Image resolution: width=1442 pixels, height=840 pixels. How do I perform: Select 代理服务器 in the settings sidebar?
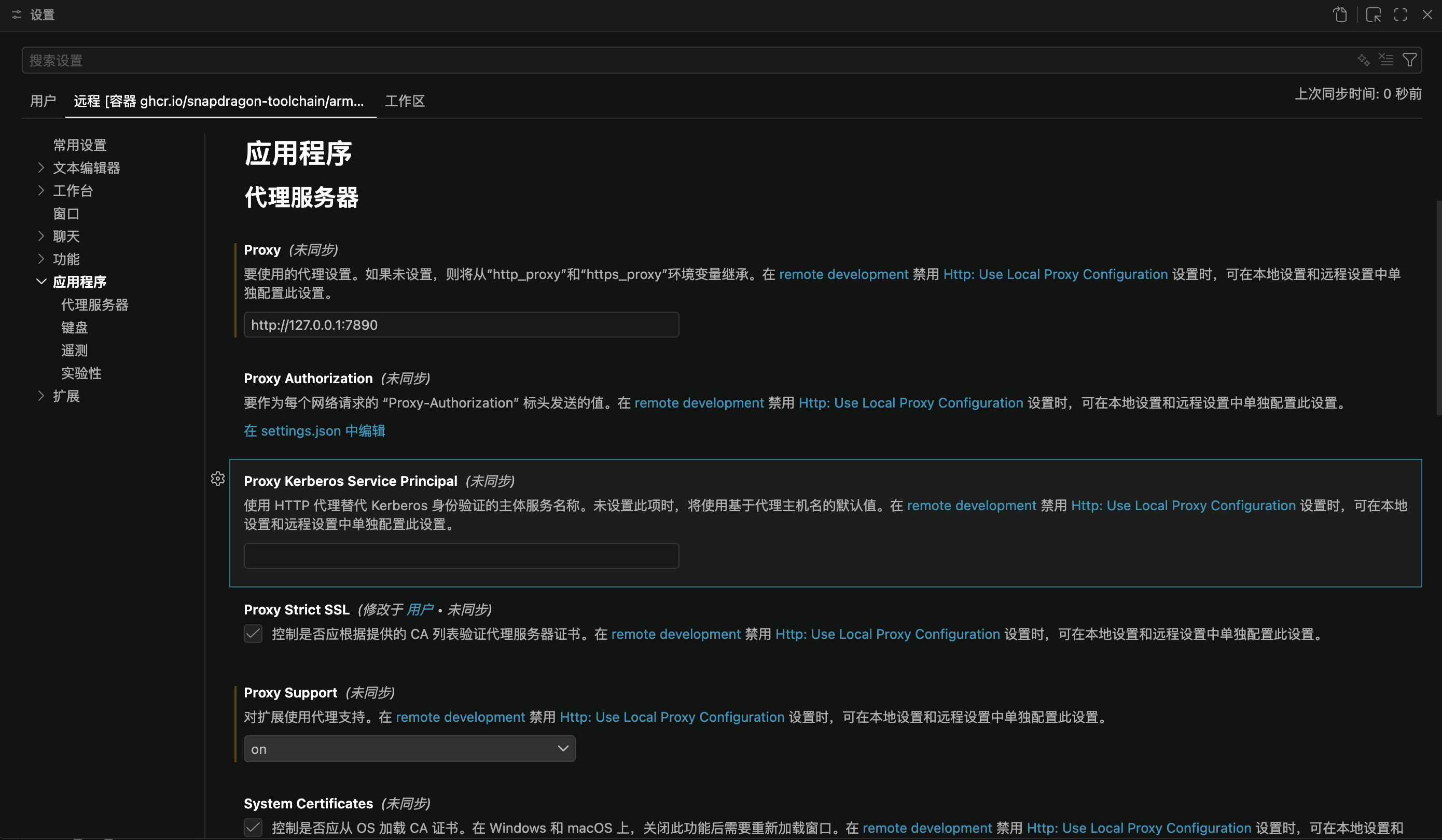(x=94, y=304)
